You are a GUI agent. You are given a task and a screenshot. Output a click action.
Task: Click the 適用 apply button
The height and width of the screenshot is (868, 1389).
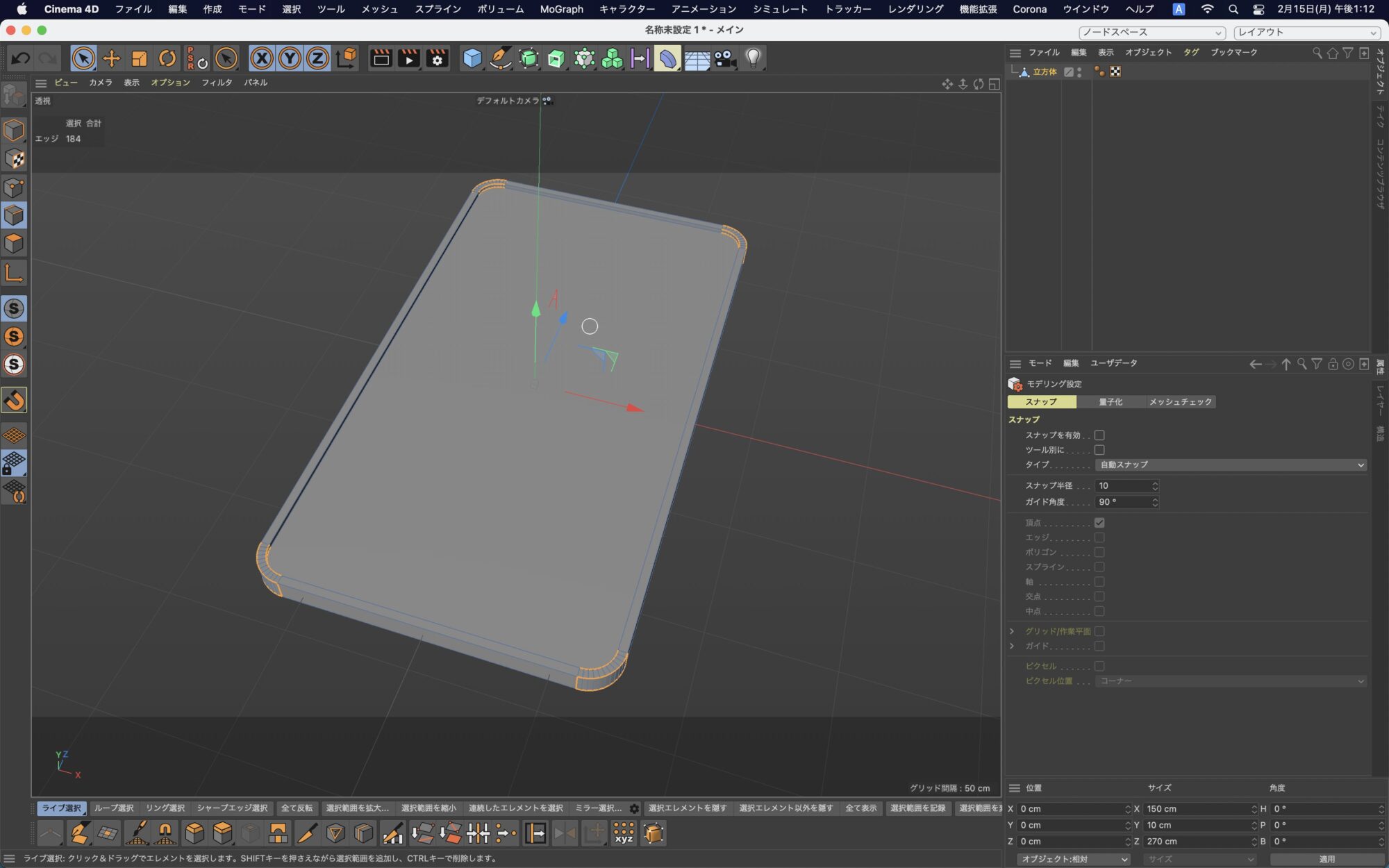pyautogui.click(x=1326, y=859)
